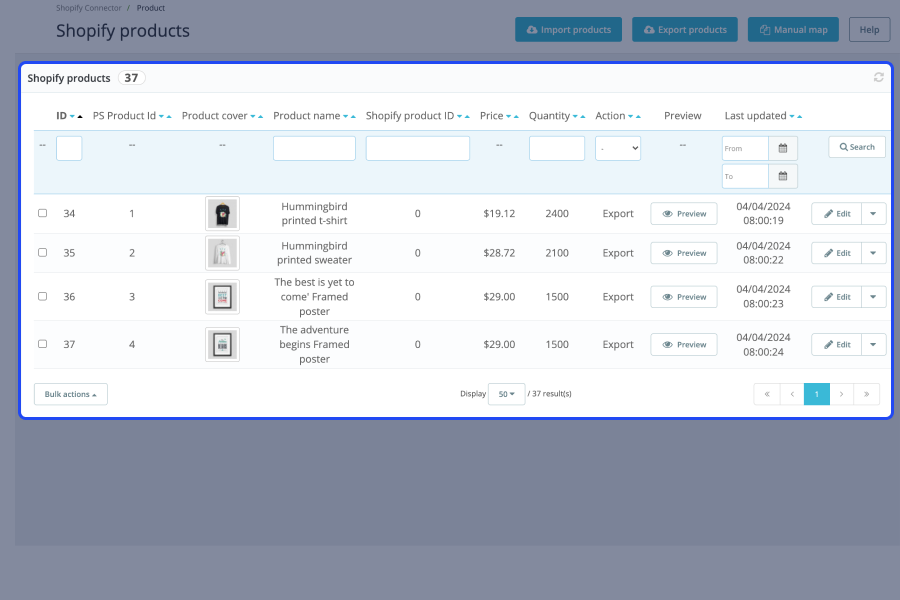
Task: Expand options next to Edit for ID 36
Action: pyautogui.click(x=873, y=297)
